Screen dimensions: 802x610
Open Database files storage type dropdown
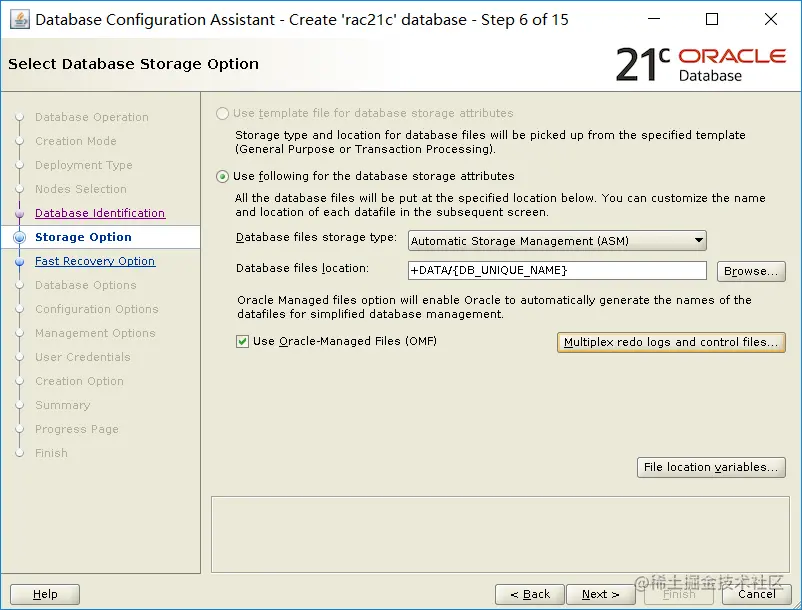click(557, 241)
